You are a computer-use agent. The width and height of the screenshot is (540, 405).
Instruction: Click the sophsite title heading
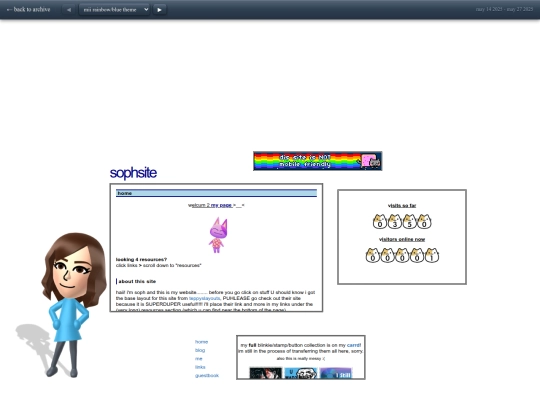pos(133,173)
